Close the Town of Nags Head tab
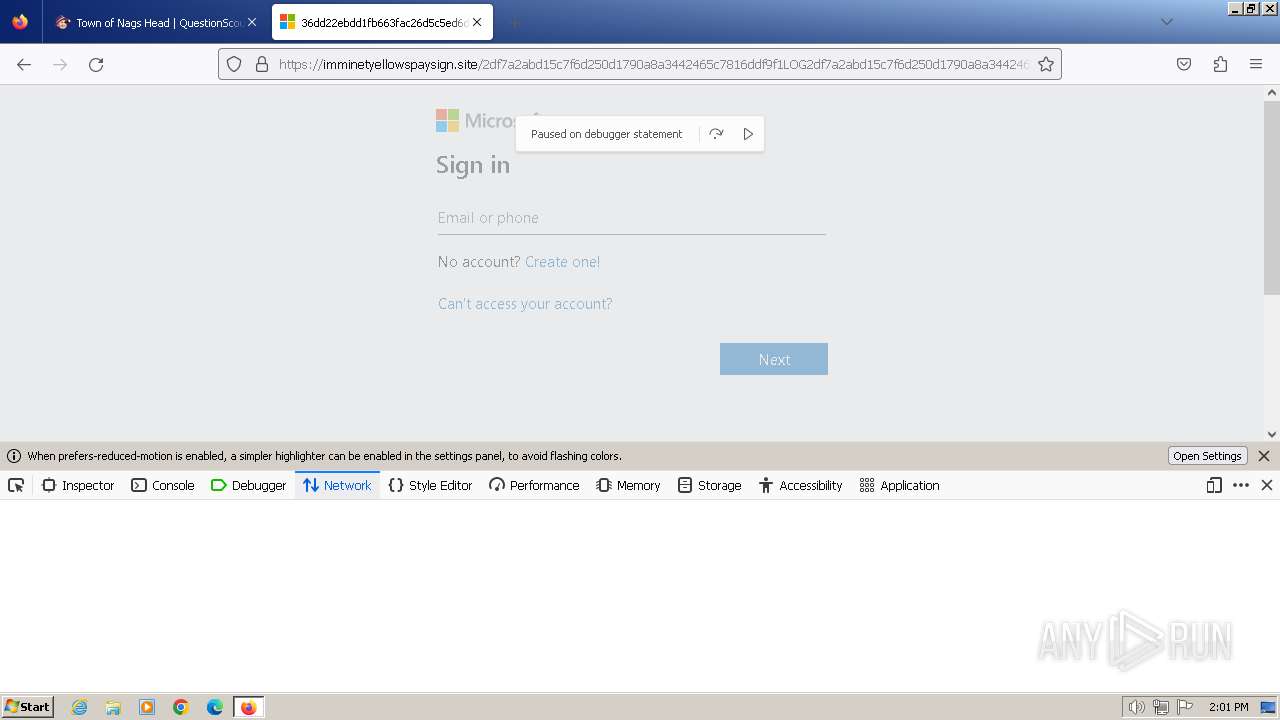This screenshot has width=1280, height=720. 252,22
